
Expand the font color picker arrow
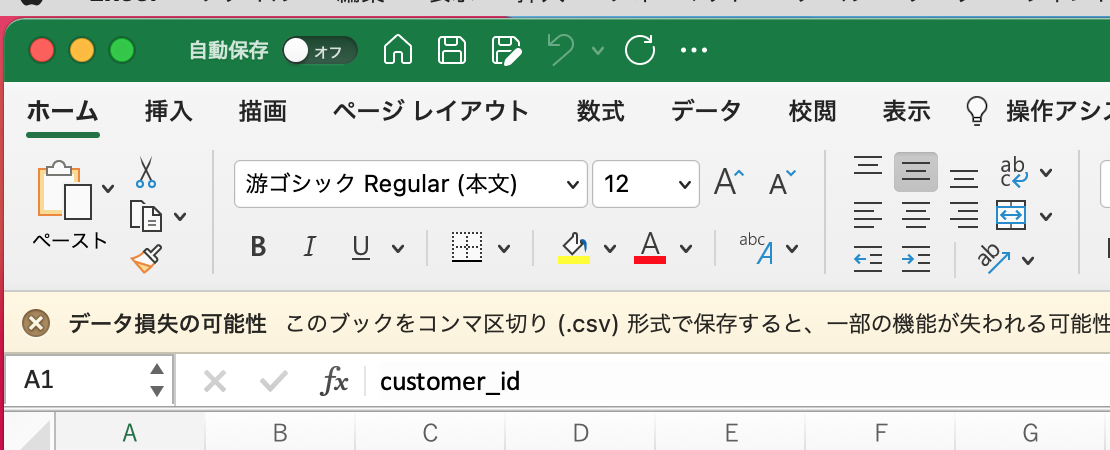[x=685, y=248]
